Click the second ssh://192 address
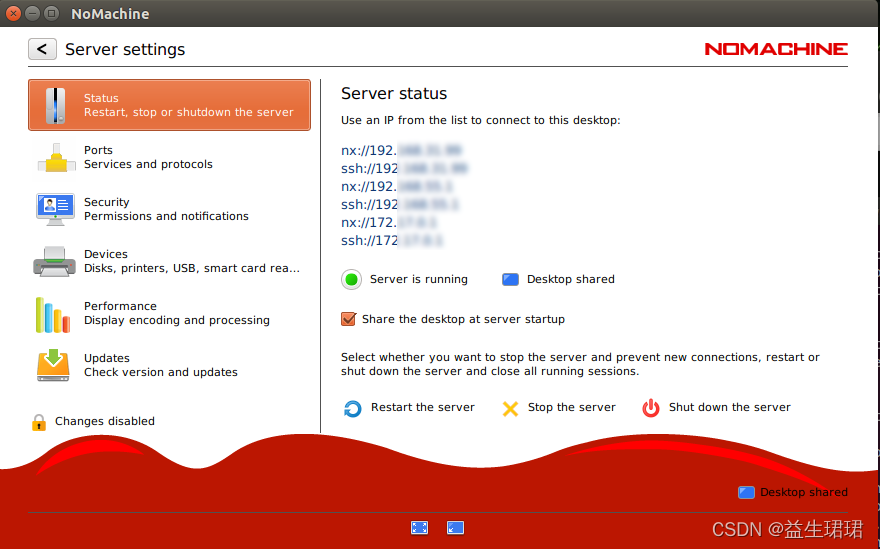 coord(400,204)
